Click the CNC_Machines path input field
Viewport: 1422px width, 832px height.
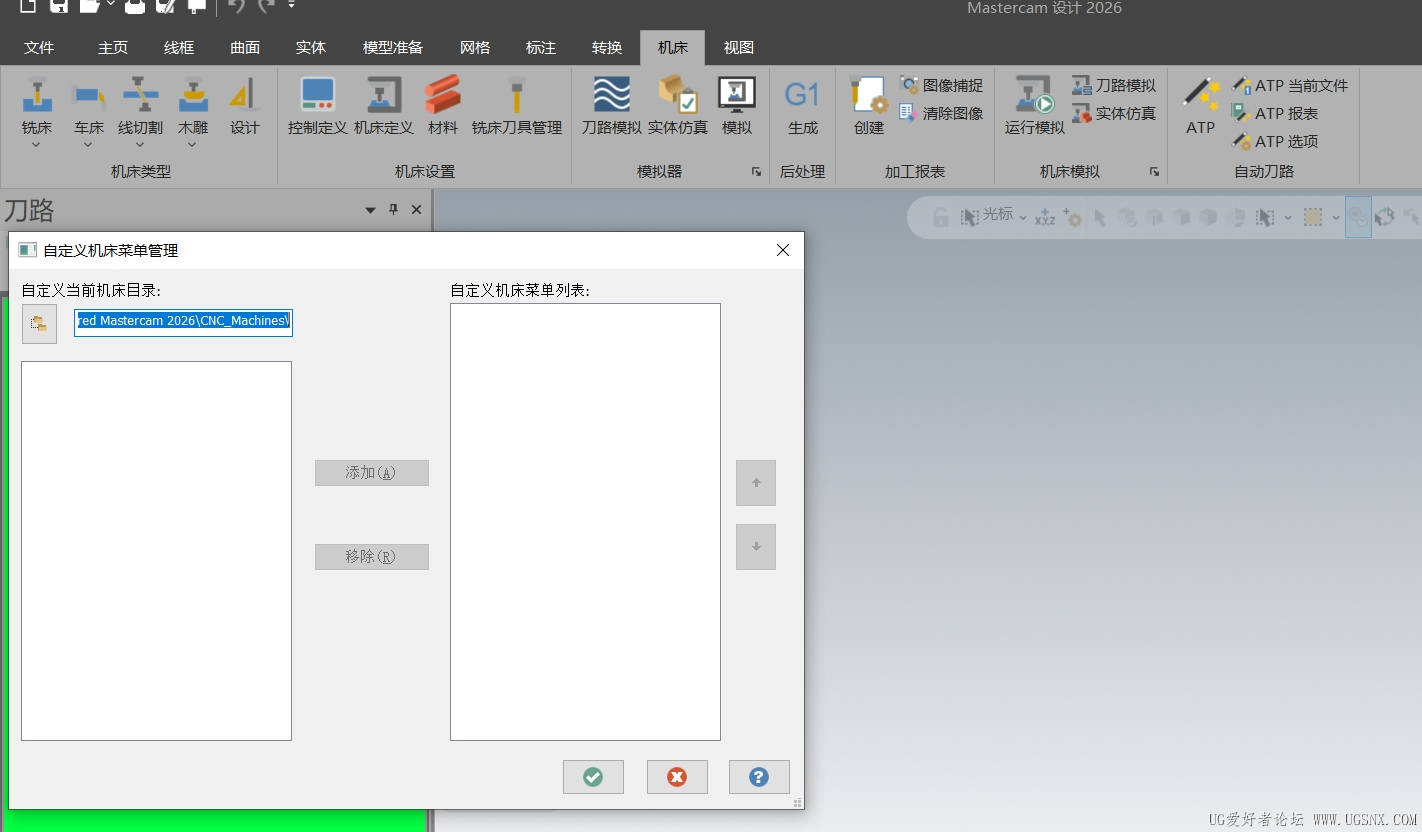tap(184, 322)
